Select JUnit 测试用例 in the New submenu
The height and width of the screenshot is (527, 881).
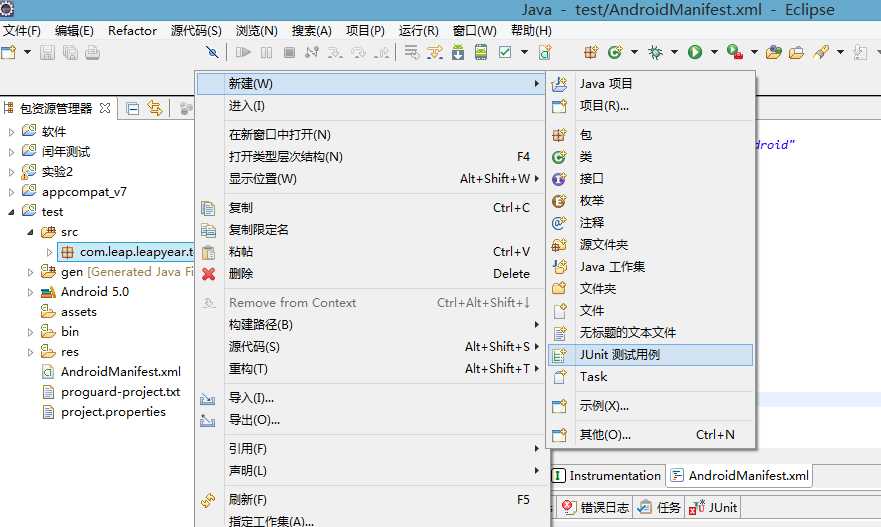650,355
